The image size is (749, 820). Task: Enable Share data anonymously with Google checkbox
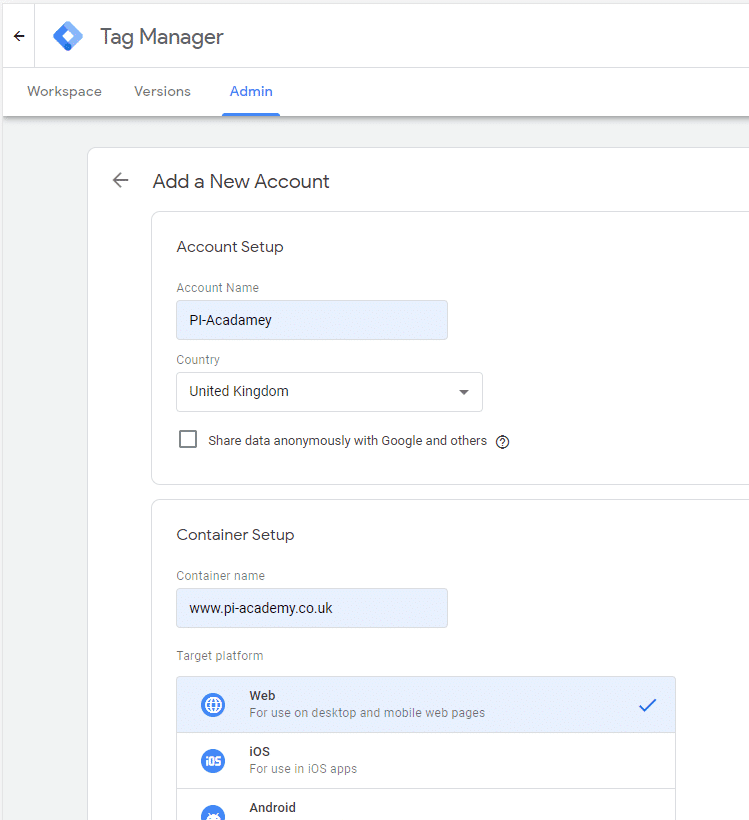coord(188,439)
